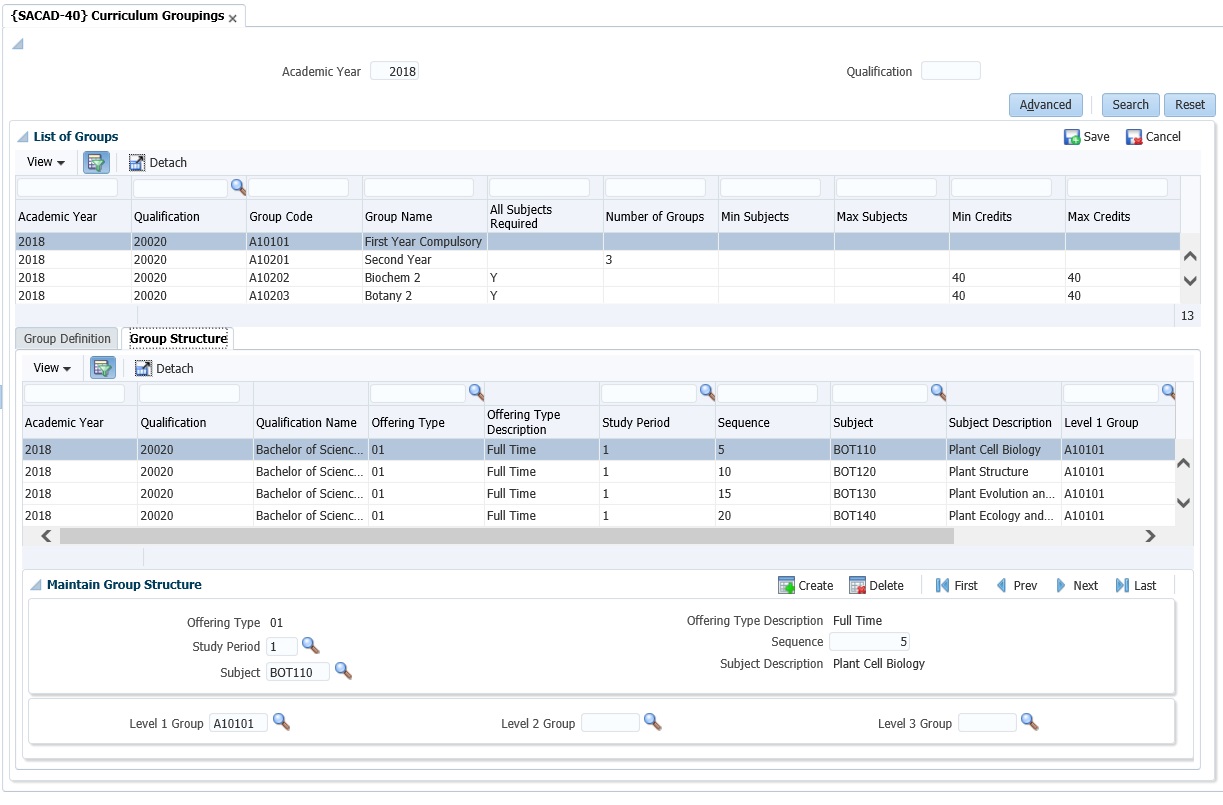Click the Delete record icon
Screen dimensions: 1223x805
tap(857, 586)
